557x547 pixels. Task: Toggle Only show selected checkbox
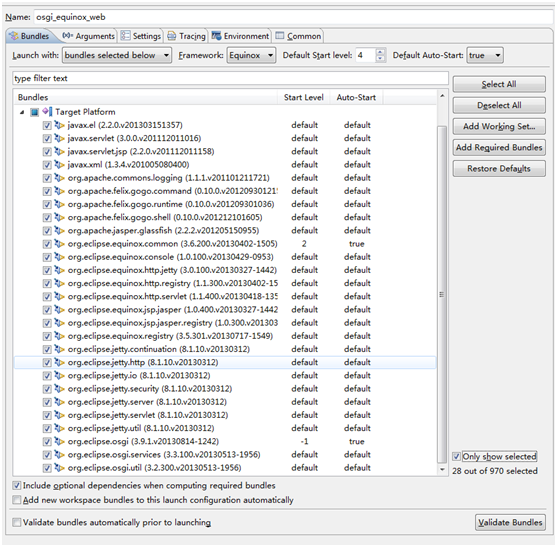click(x=456, y=456)
